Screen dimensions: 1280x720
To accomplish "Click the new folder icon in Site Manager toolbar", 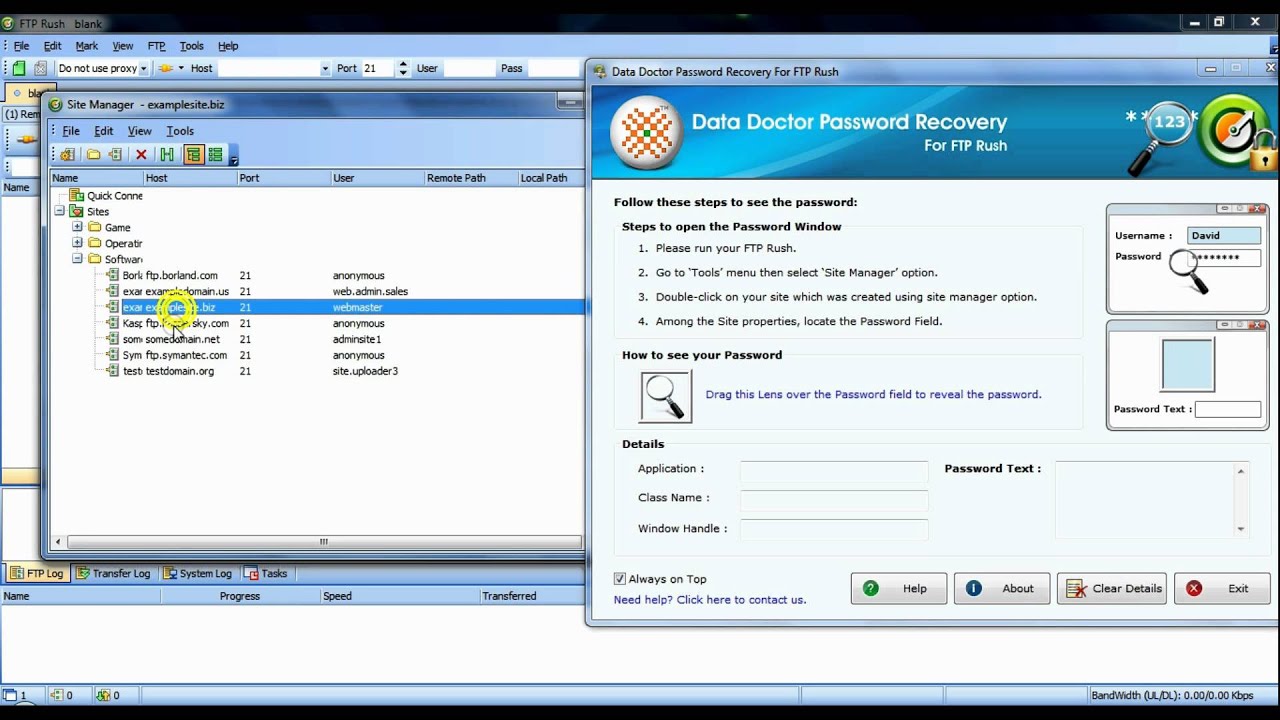I will (x=93, y=155).
